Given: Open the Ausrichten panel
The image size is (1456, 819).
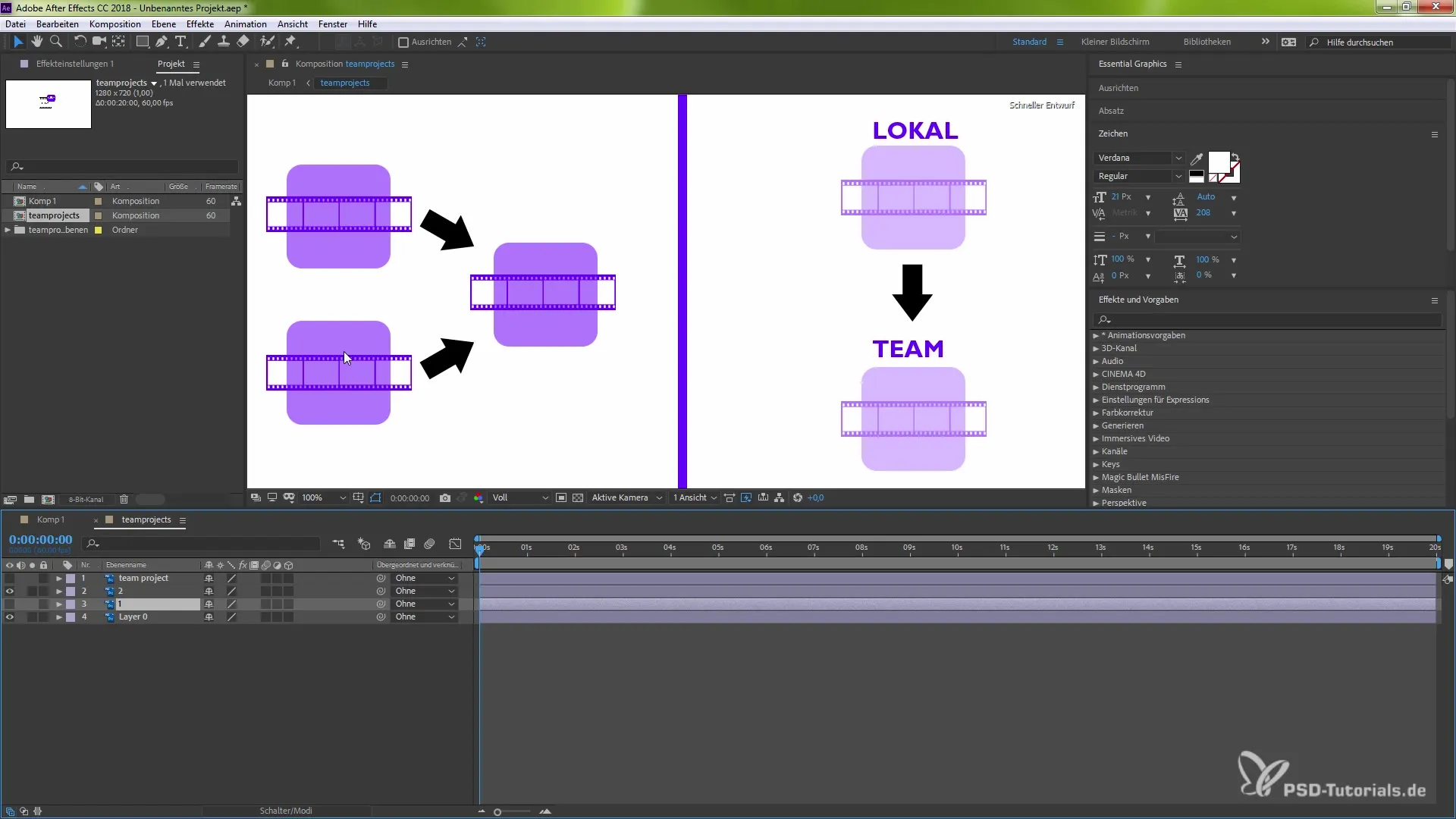Looking at the screenshot, I should click(x=1119, y=88).
